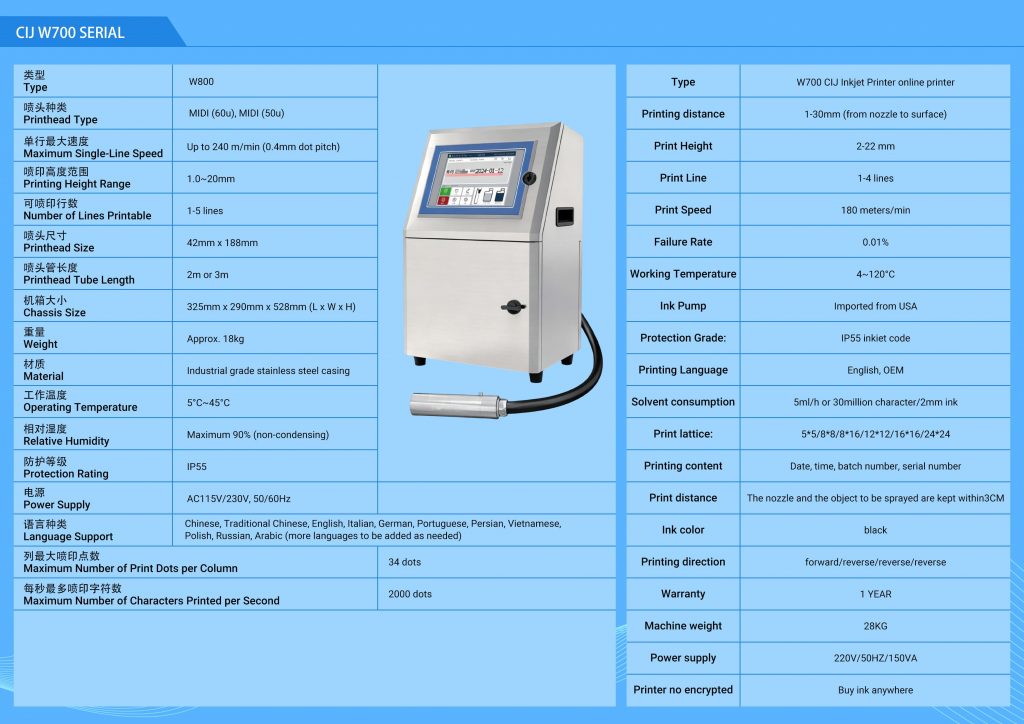The height and width of the screenshot is (724, 1024).
Task: Click the Buy ink anywhere text
Action: [875, 690]
